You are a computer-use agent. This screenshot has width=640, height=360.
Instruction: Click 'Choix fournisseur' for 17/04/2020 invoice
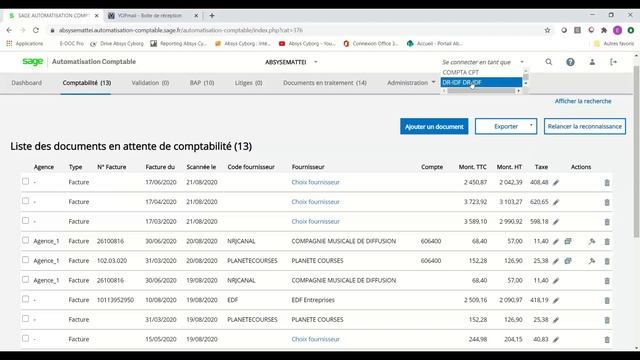(x=316, y=202)
